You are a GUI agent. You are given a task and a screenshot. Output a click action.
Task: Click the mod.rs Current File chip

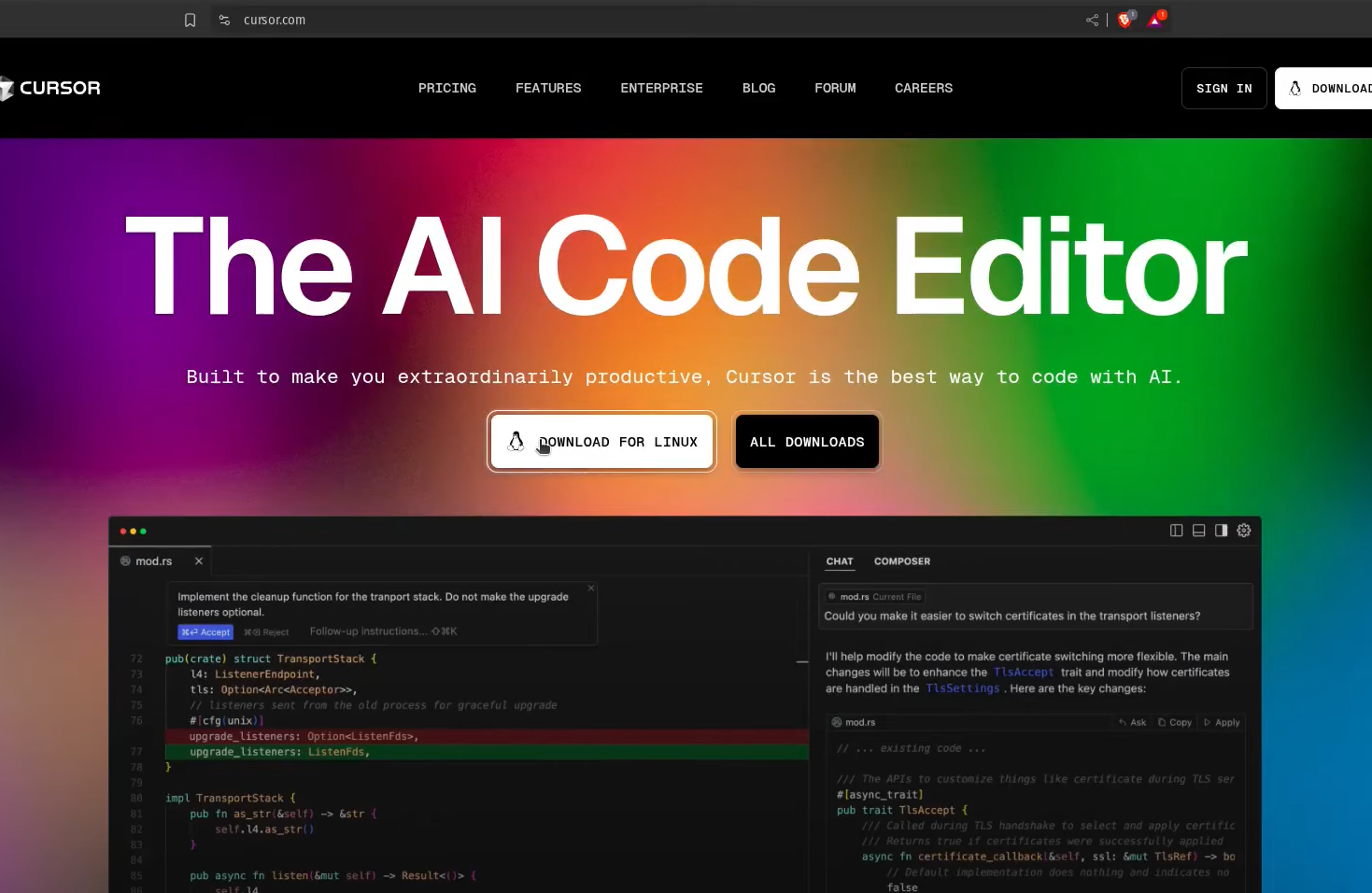coord(875,597)
